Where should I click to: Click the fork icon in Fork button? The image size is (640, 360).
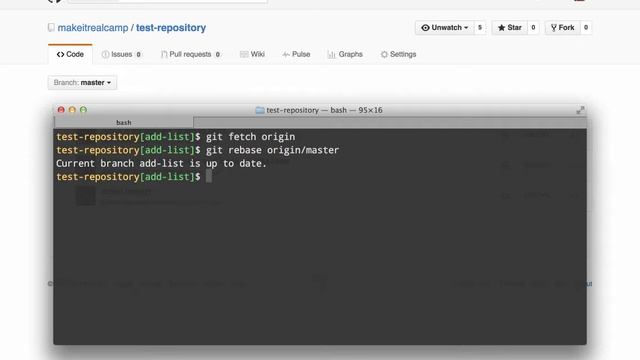point(554,28)
